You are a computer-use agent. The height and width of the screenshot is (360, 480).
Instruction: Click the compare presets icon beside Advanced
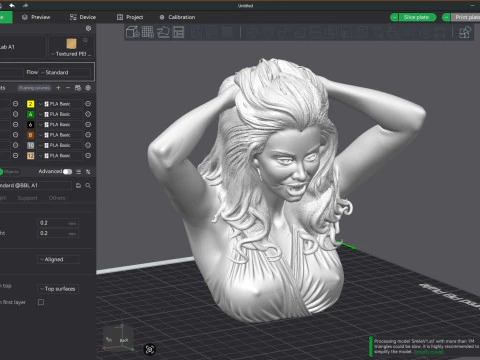point(79,172)
